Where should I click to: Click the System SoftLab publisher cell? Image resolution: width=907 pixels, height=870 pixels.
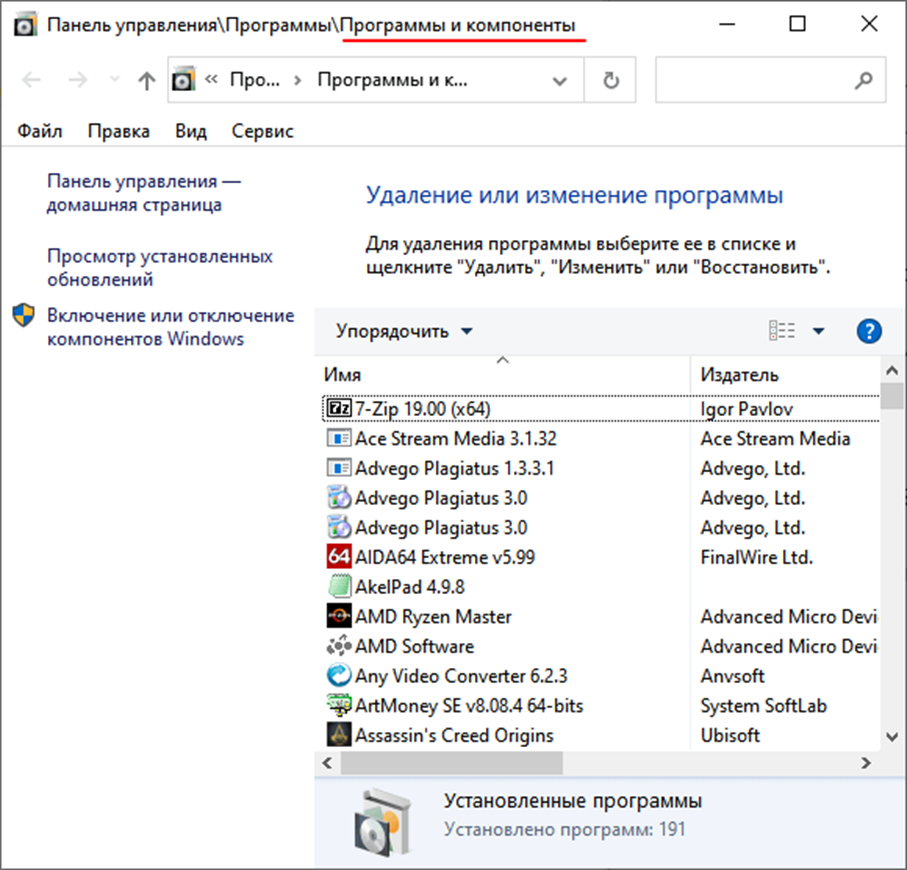(x=764, y=706)
